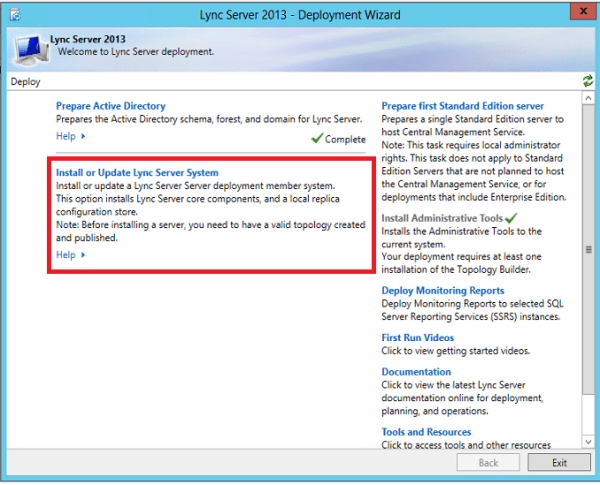Expand Help under Install or Update Lync
Image resolution: width=600 pixels, height=485 pixels.
70,255
